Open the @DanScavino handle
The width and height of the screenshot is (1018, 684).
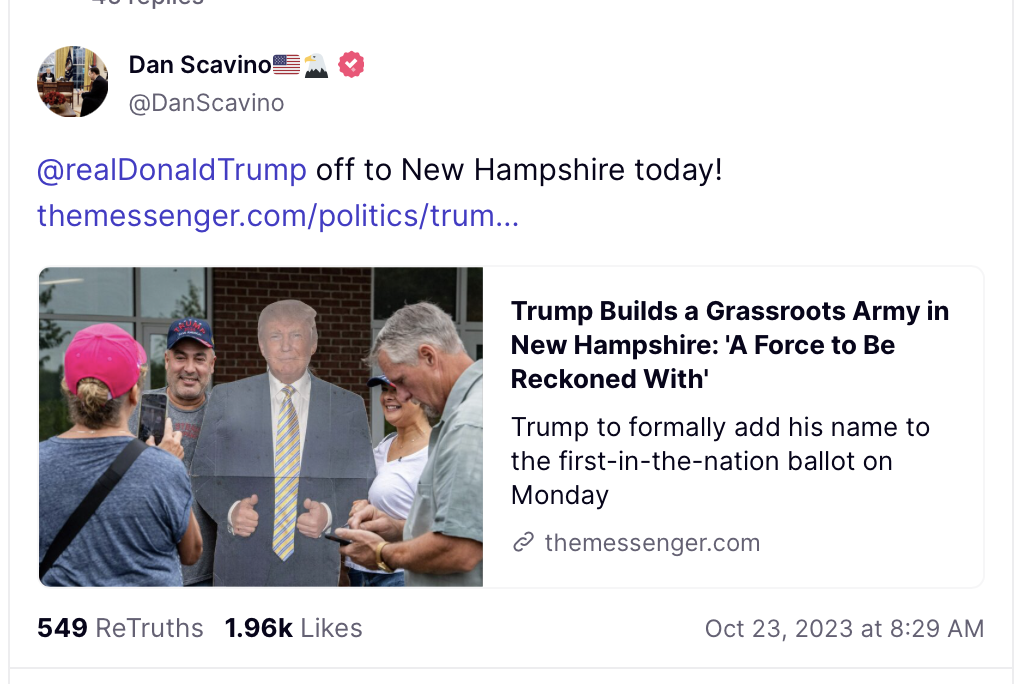[x=206, y=103]
